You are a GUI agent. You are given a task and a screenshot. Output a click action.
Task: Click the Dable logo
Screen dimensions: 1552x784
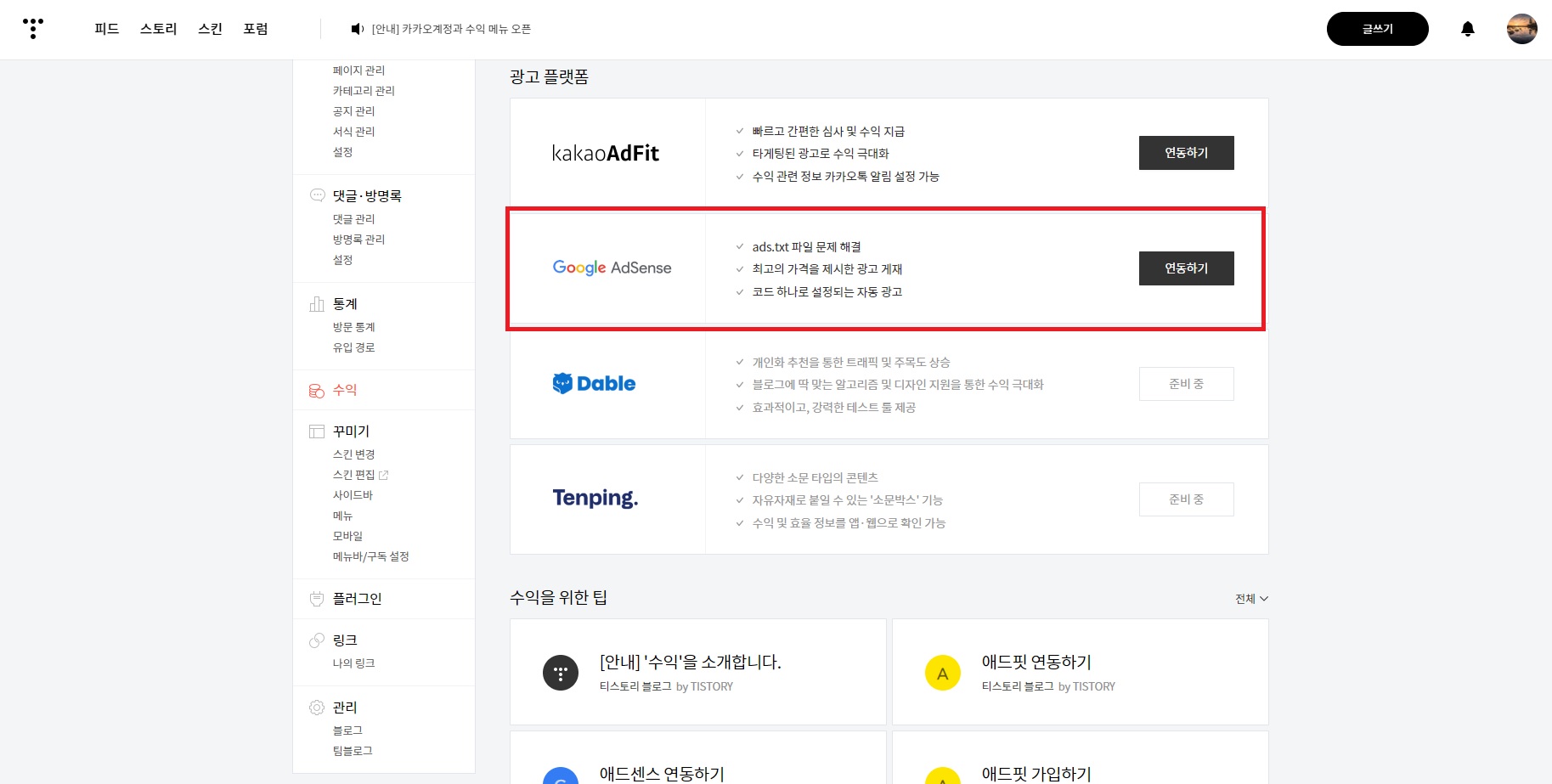click(x=594, y=384)
